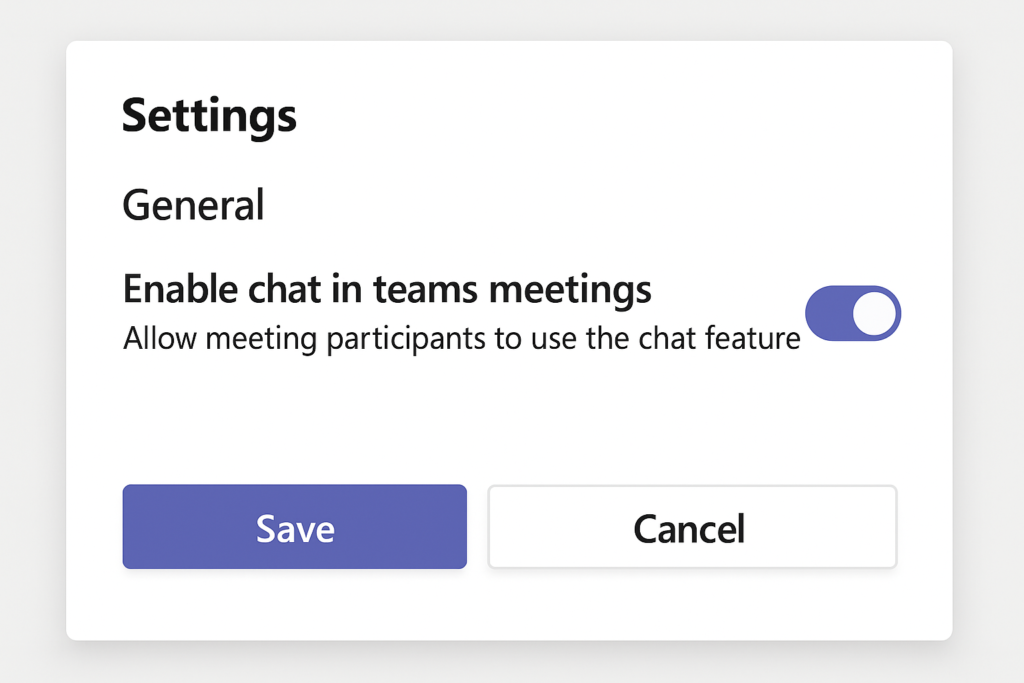The image size is (1024, 683).
Task: Click the Settings dialog title
Action: point(209,116)
